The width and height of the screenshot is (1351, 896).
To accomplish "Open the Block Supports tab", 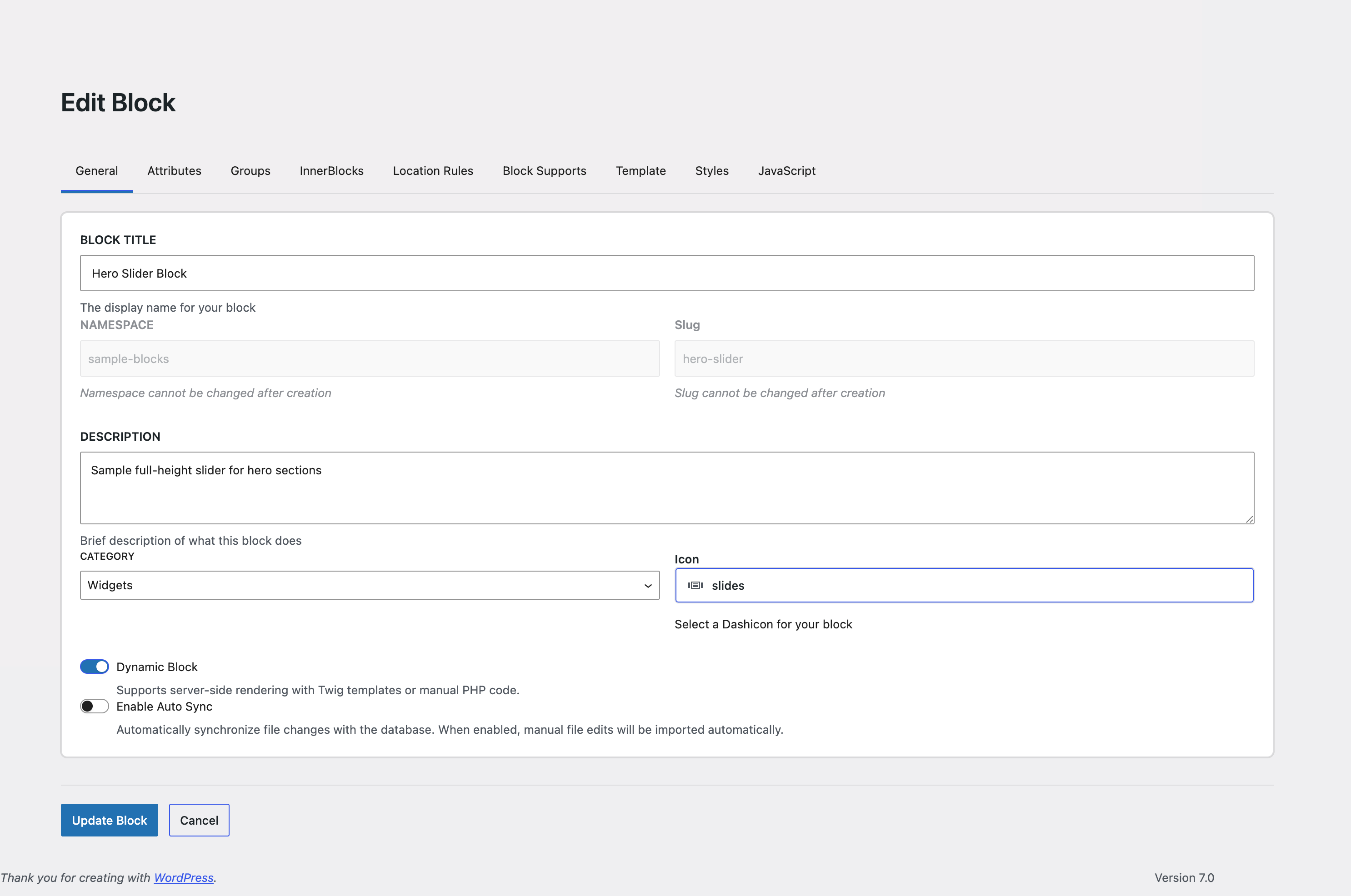I will (544, 171).
